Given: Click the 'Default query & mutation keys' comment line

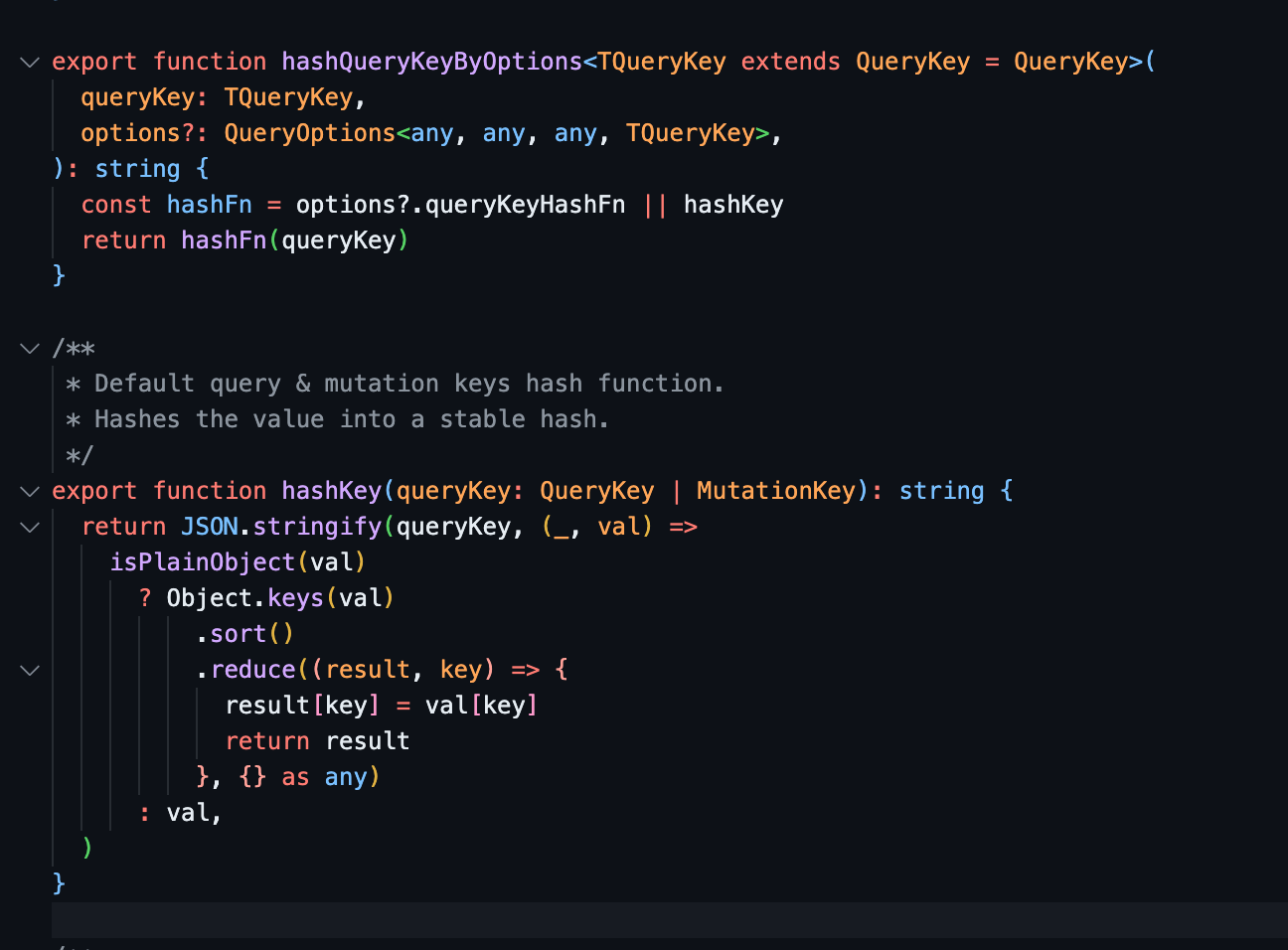Looking at the screenshot, I should point(407,384).
